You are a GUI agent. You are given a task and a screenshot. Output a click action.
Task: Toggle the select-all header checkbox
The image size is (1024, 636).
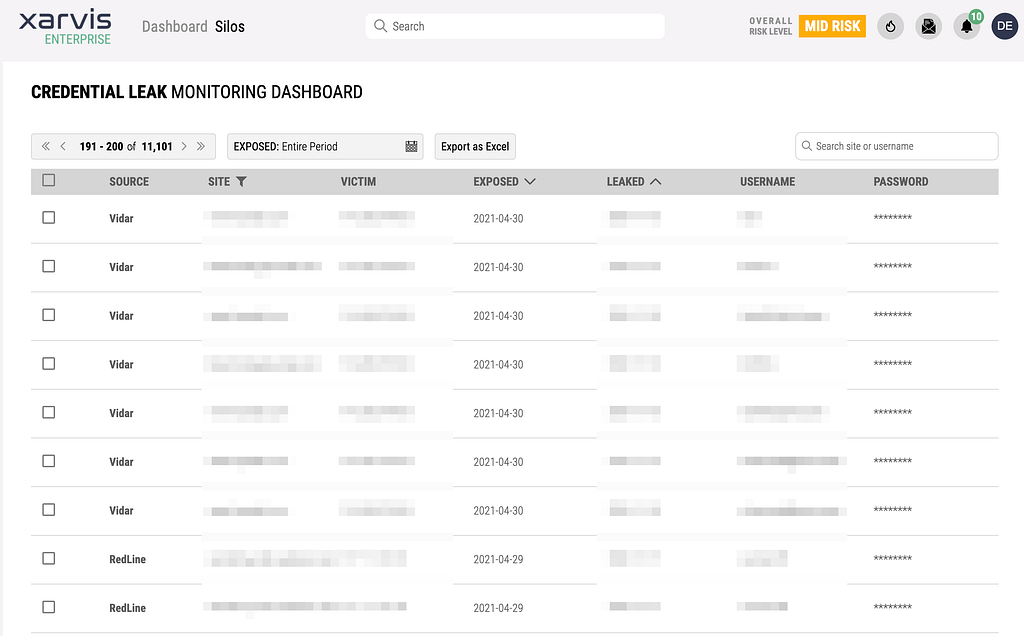tap(48, 180)
